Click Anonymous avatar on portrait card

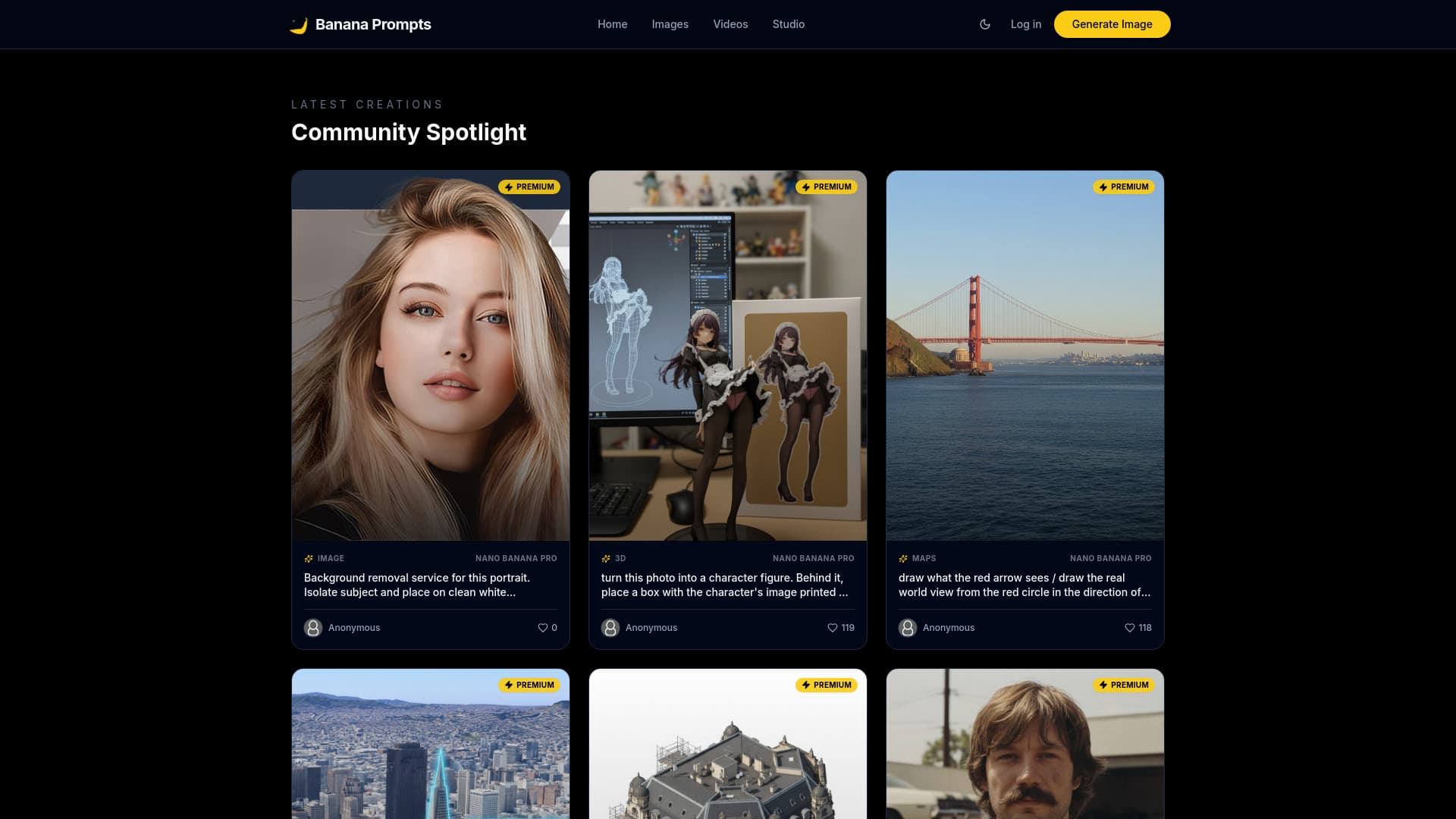[x=313, y=628]
